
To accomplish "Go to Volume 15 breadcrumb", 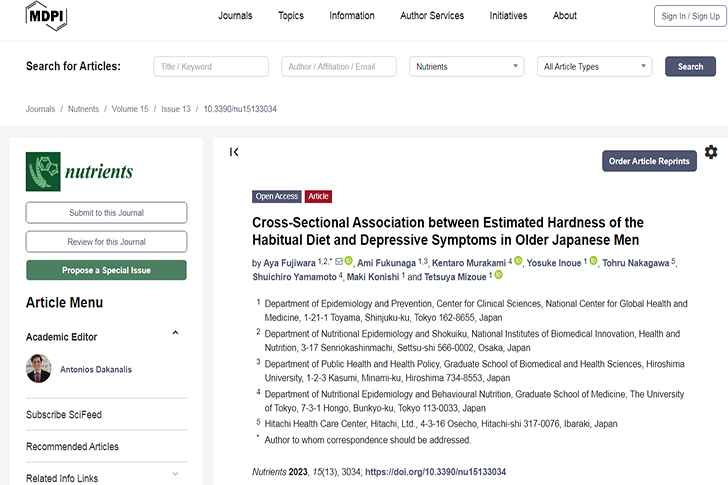I will [x=130, y=109].
